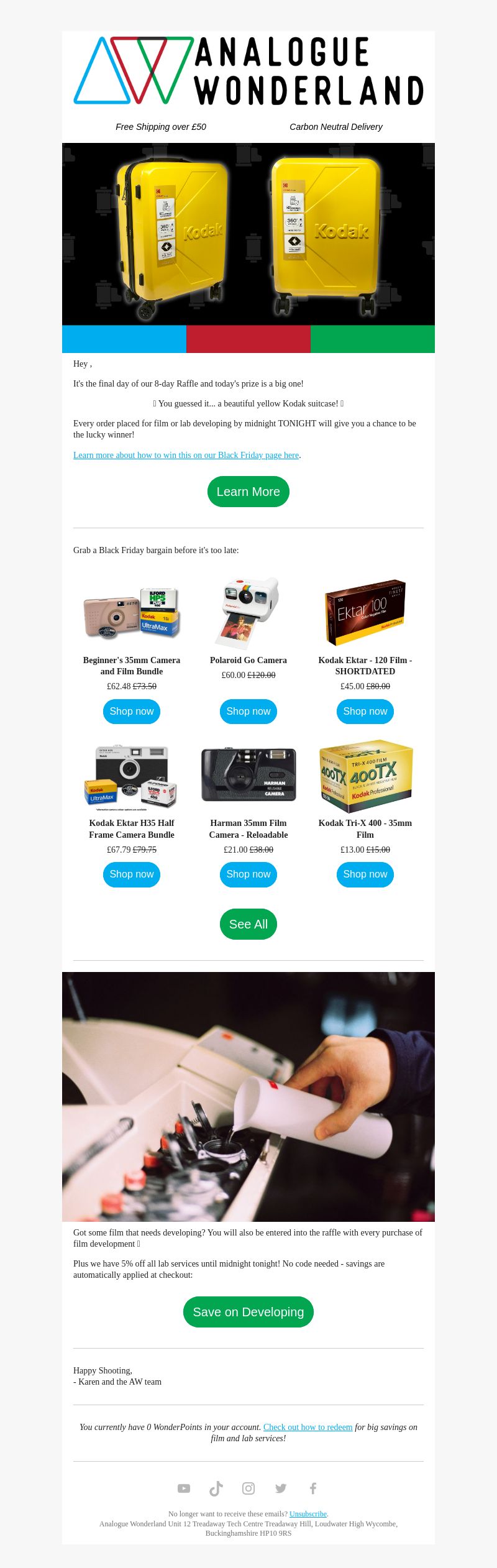Open the Kodak Ektar 120 film box image
This screenshot has width=497, height=1568.
point(365,613)
